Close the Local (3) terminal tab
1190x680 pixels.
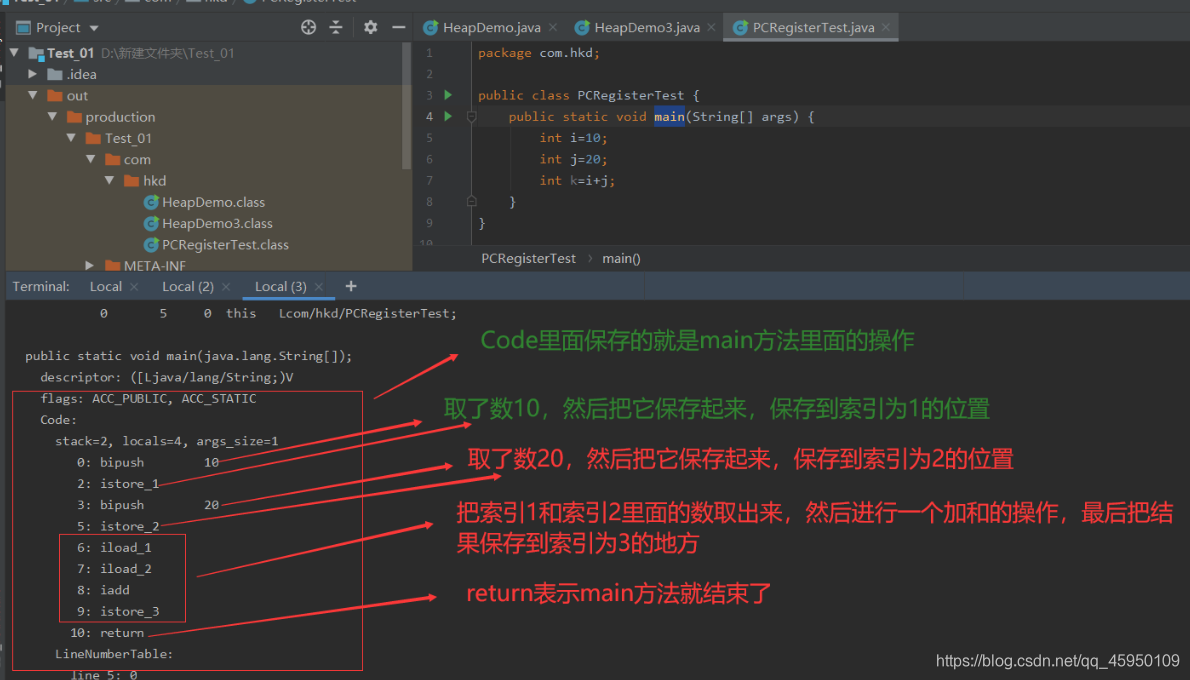click(x=319, y=286)
